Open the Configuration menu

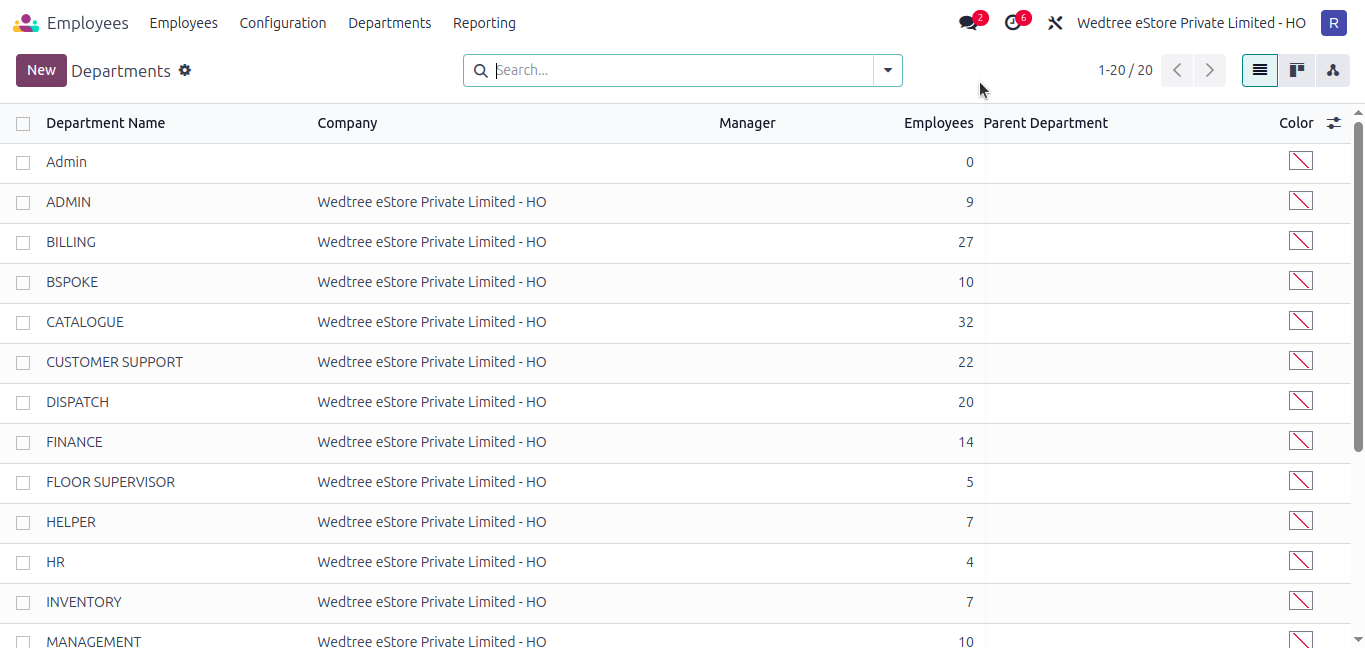pos(283,22)
